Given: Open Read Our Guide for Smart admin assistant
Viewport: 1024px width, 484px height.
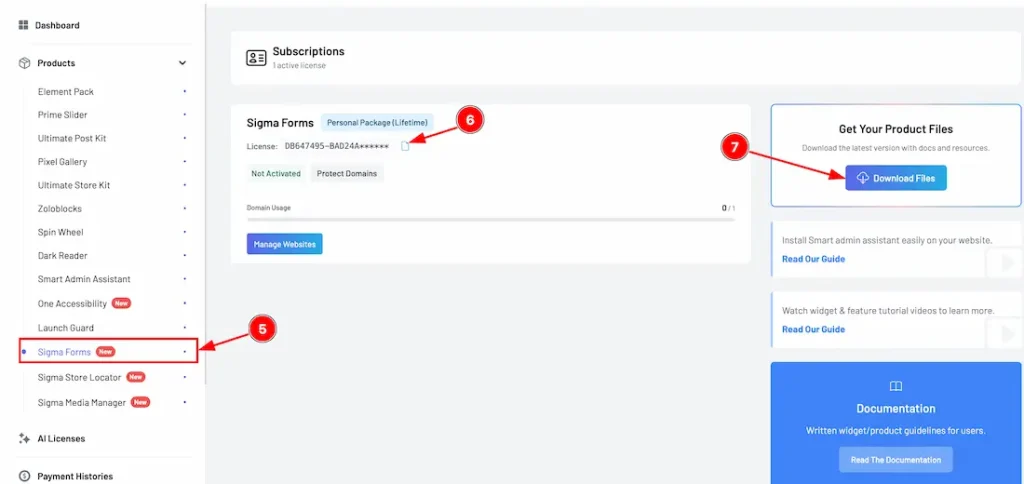Looking at the screenshot, I should tap(813, 259).
